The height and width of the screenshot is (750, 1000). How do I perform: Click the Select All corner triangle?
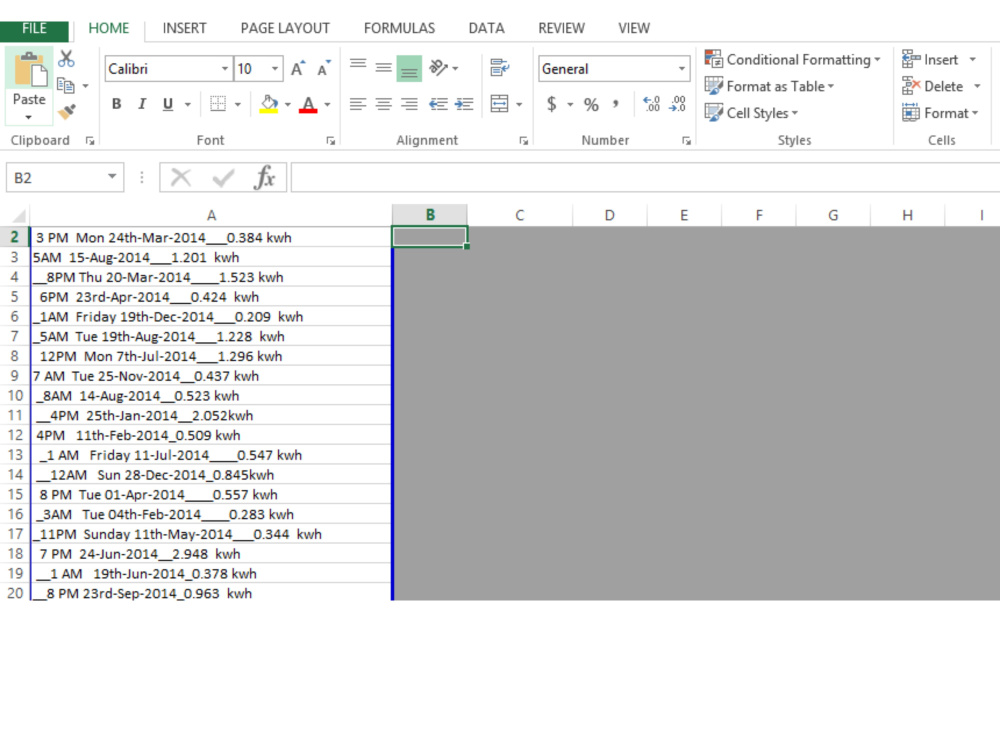[x=18, y=216]
